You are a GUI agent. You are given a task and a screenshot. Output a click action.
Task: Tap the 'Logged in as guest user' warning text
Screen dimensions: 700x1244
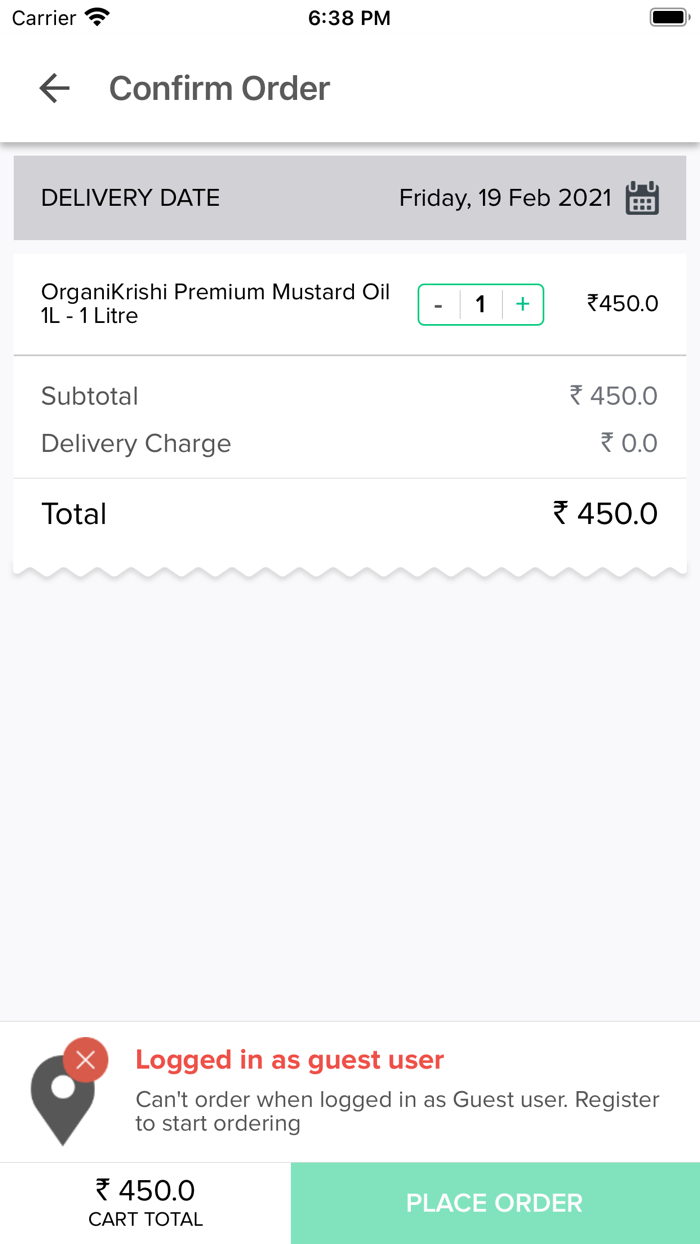[291, 1060]
